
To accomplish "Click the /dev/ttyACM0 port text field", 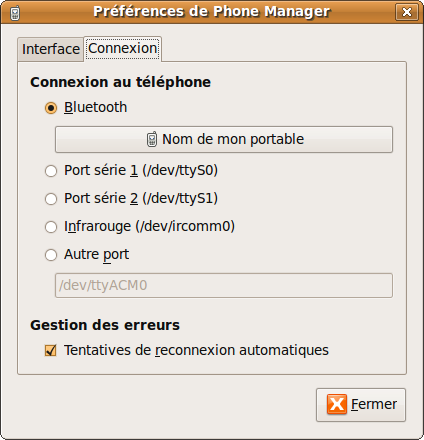I will (224, 285).
